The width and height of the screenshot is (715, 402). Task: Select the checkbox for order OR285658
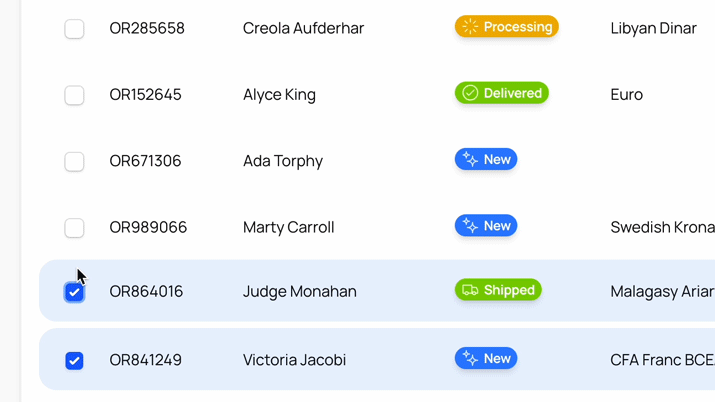click(74, 29)
